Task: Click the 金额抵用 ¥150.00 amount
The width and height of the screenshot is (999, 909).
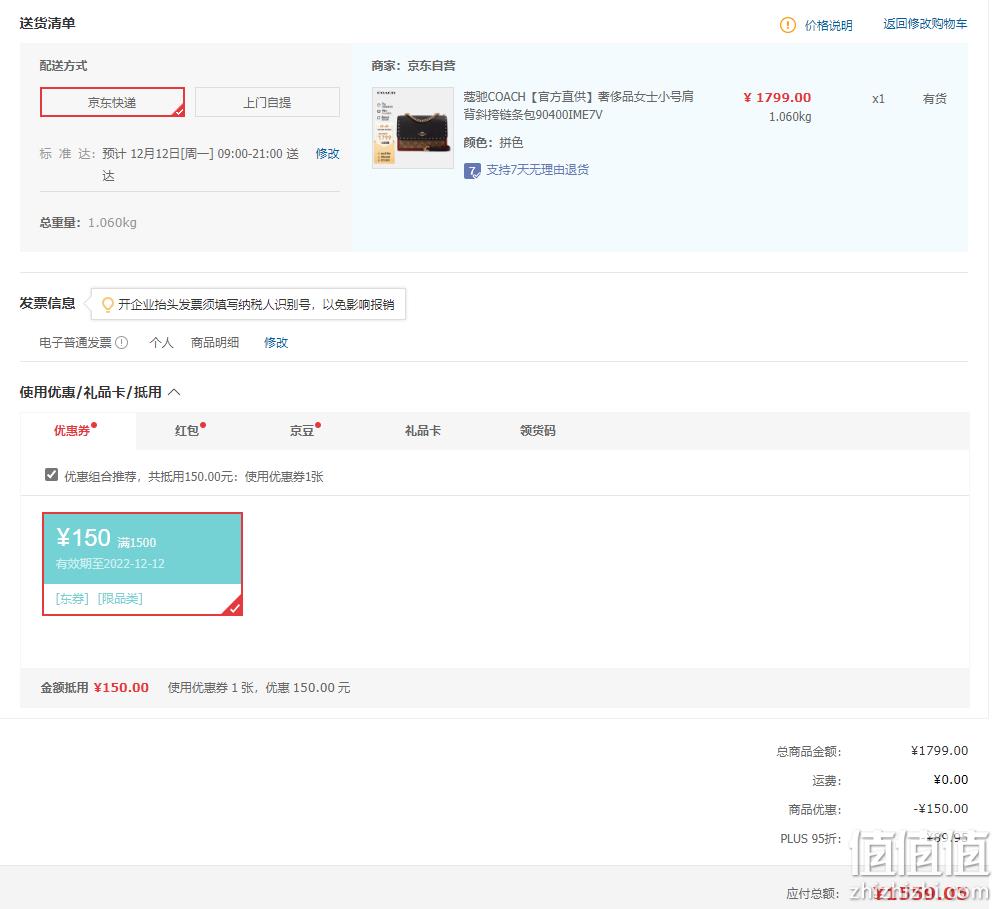Action: (x=121, y=687)
